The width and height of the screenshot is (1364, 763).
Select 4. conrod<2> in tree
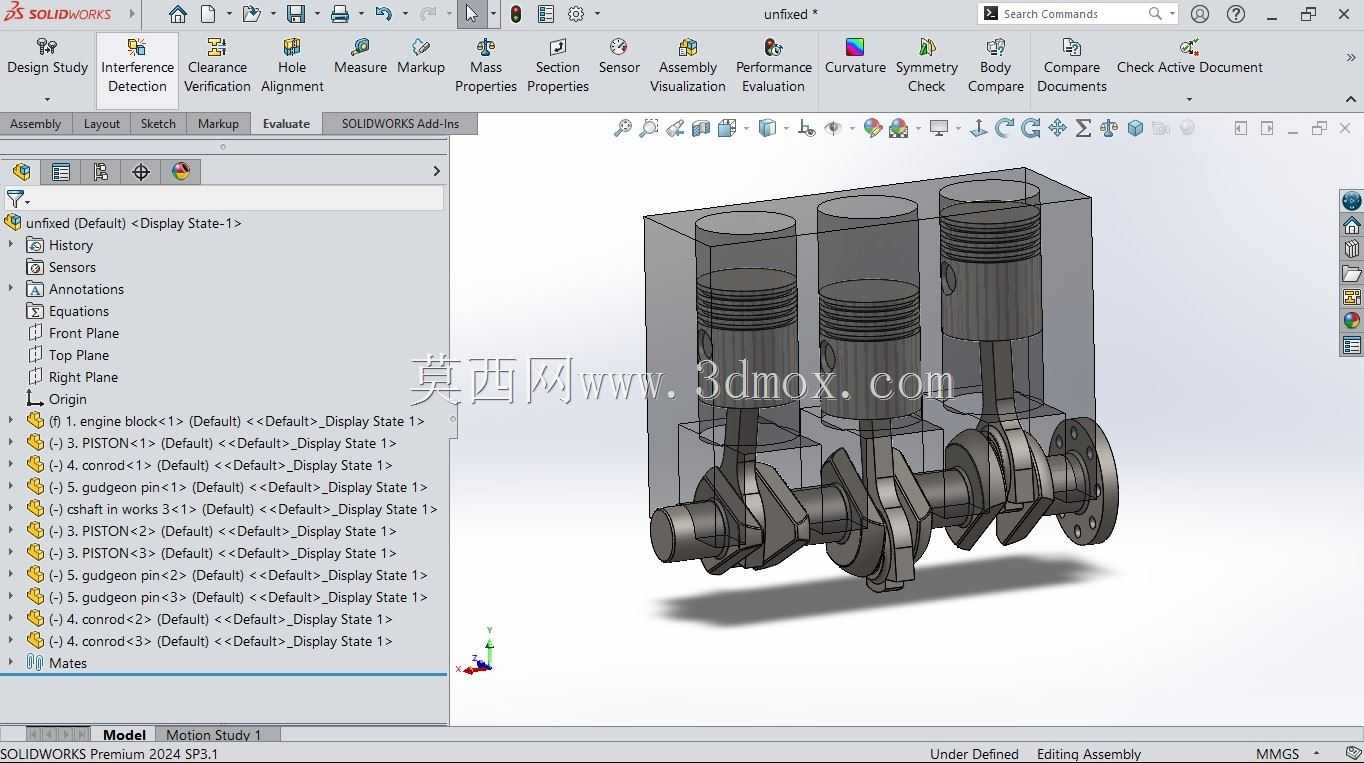[220, 619]
